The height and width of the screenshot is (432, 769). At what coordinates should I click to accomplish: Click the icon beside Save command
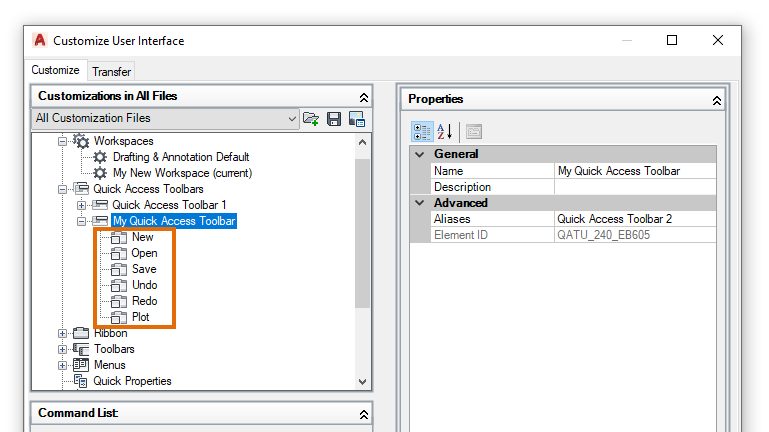(x=119, y=269)
